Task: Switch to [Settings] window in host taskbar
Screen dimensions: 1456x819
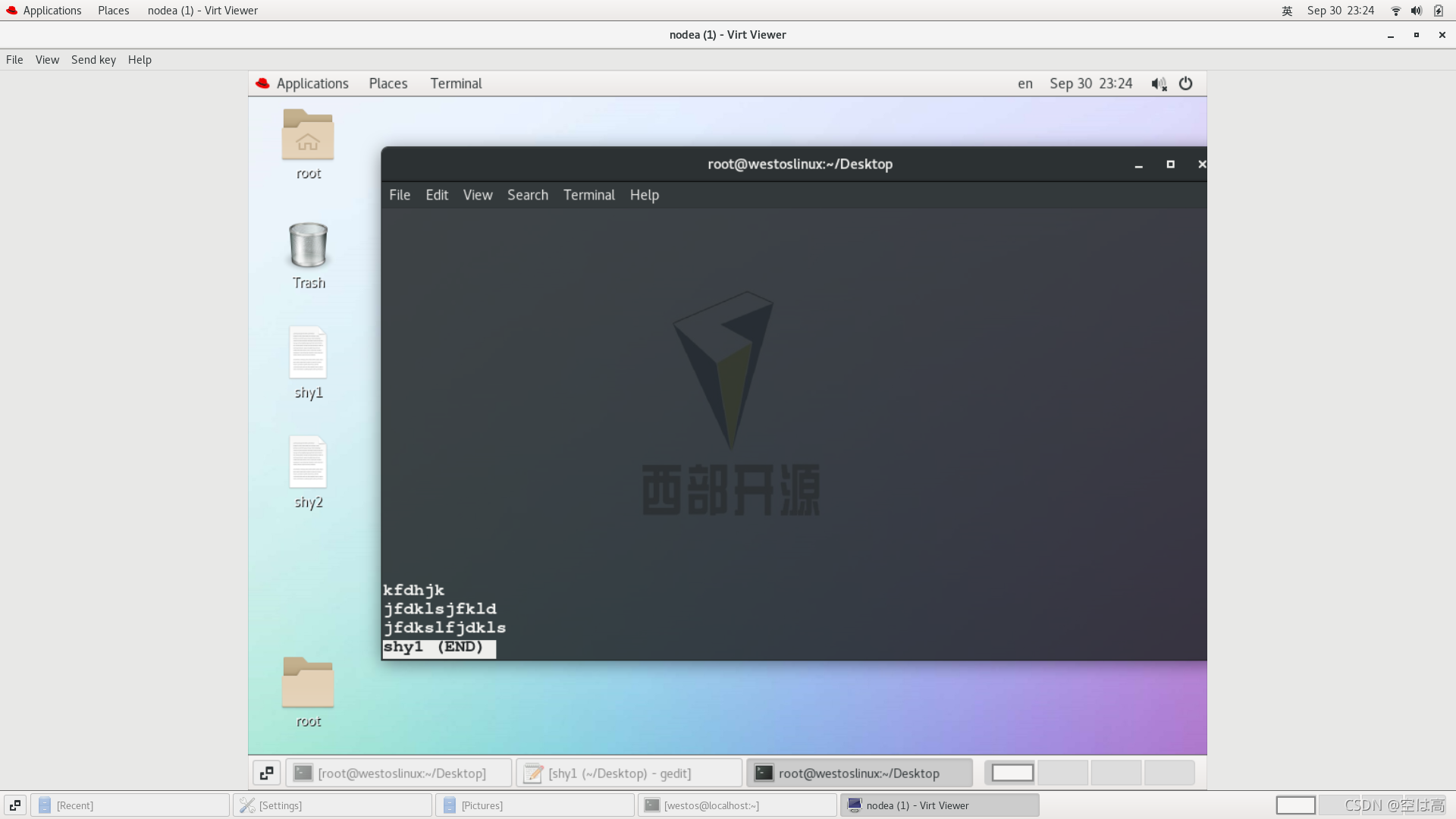Action: (x=333, y=805)
